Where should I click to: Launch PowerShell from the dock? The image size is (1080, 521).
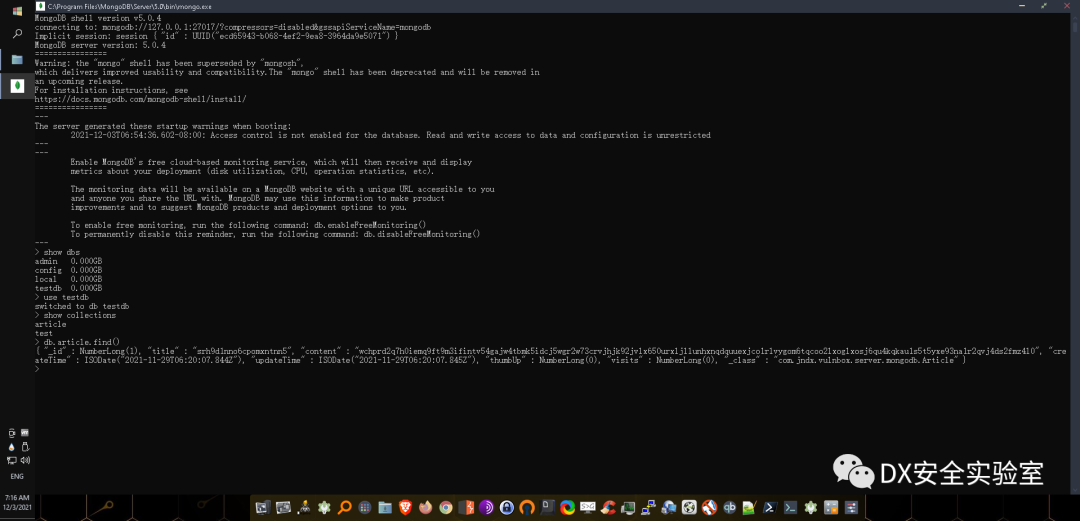tap(770, 508)
